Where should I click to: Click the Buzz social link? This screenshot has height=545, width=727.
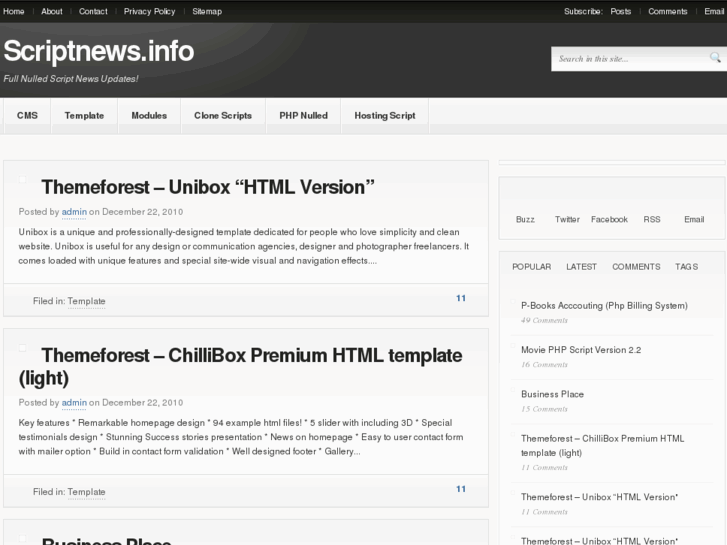click(x=525, y=219)
